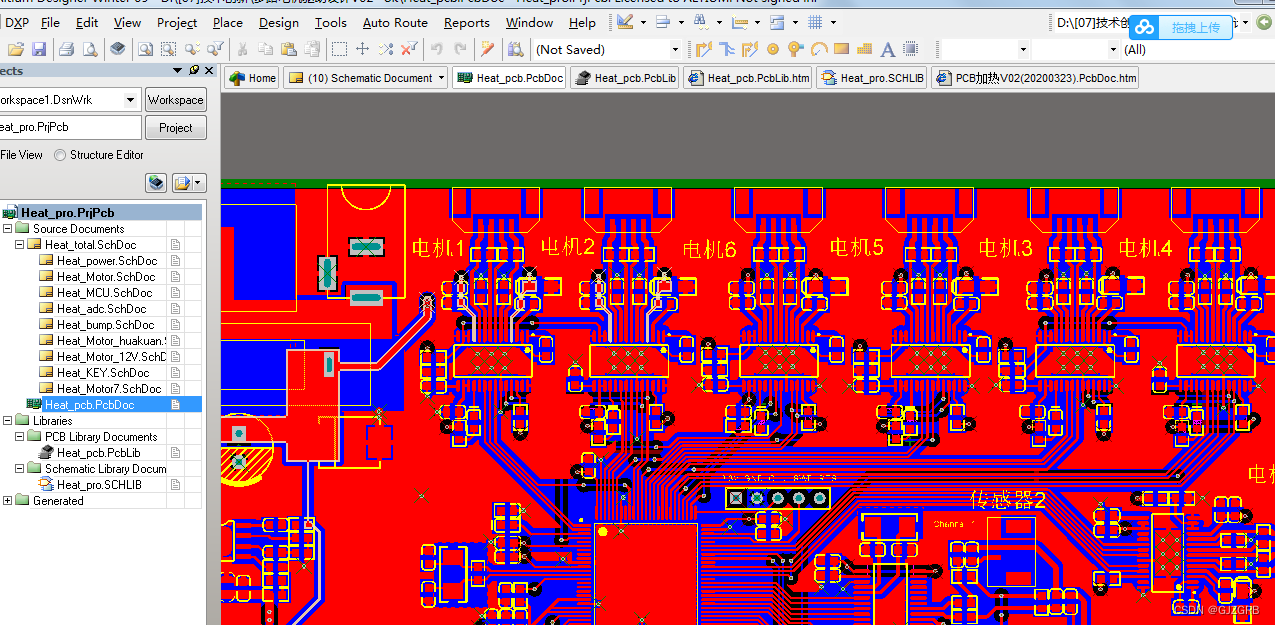Click the Workspace button
Screen dimensions: 1275x625
pos(176,100)
